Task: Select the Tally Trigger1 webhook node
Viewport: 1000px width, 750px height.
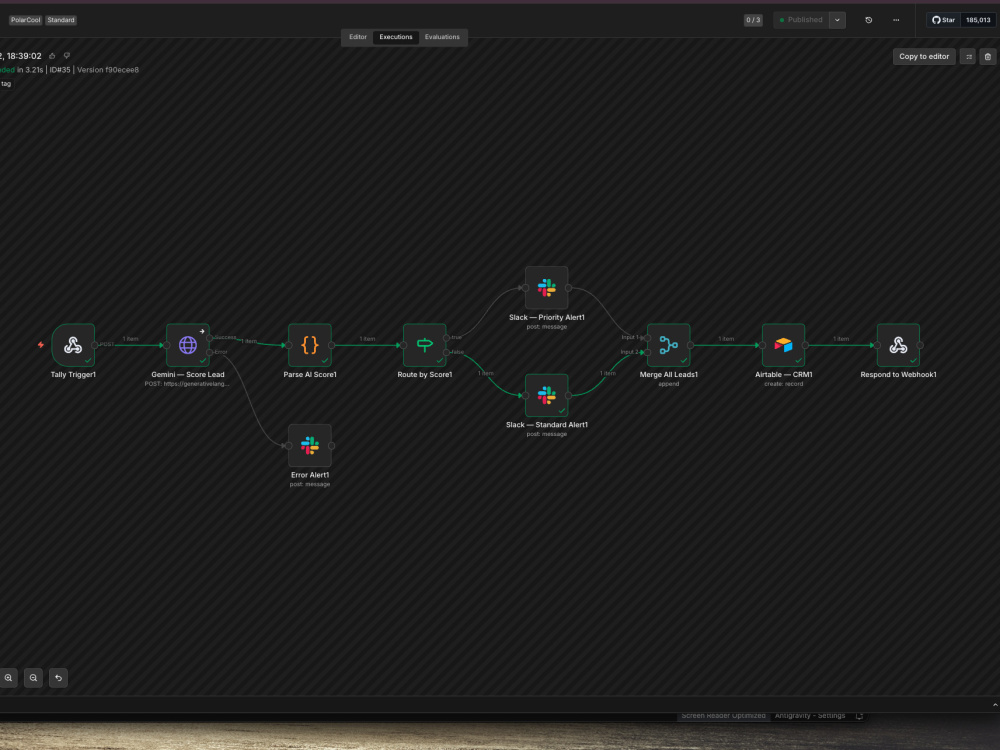Action: tap(73, 345)
